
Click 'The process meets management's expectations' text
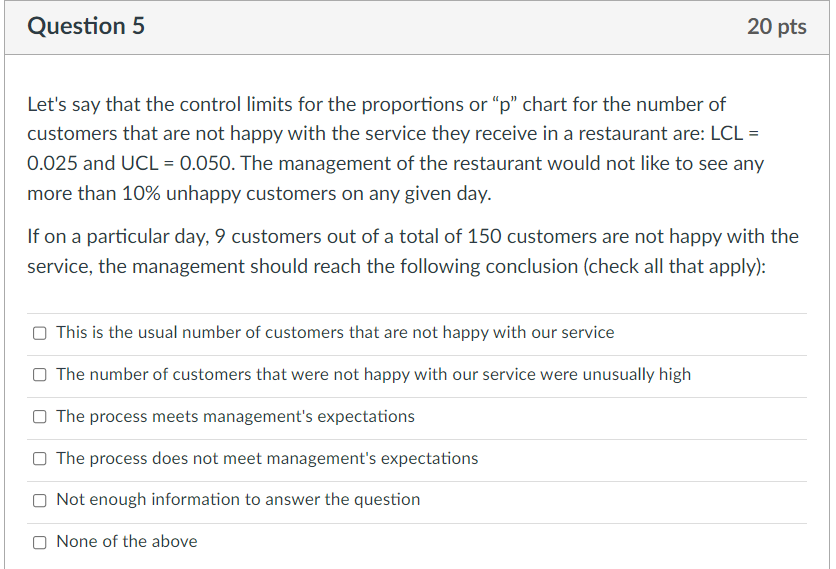(235, 416)
